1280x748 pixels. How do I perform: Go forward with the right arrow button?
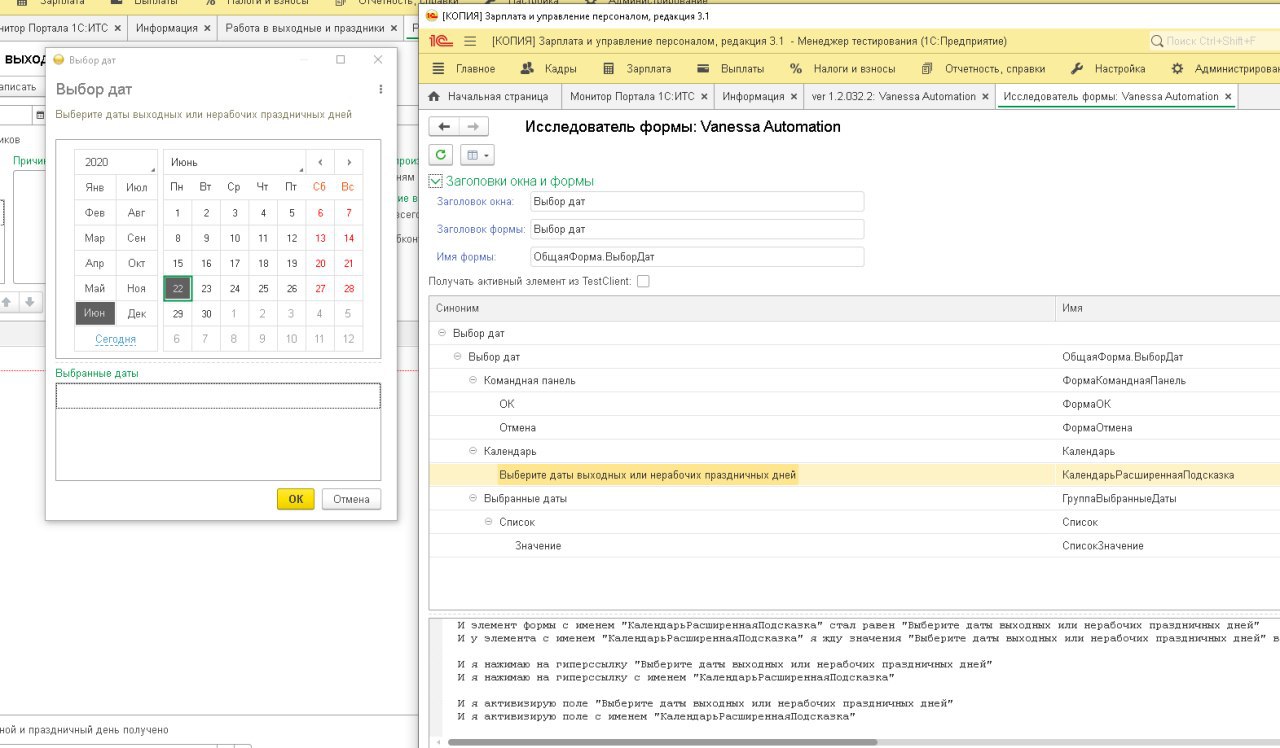click(x=474, y=127)
